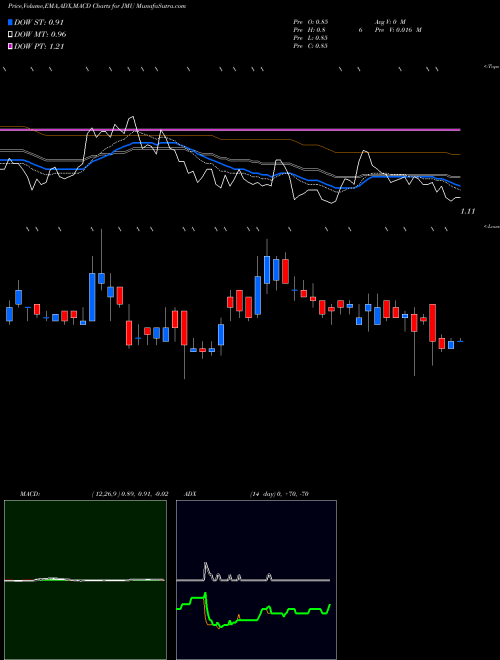
Task: Click the '<Lows' marker label
Action: (492, 226)
